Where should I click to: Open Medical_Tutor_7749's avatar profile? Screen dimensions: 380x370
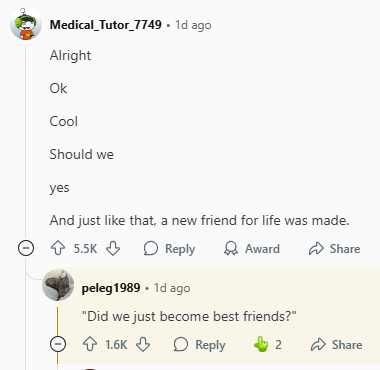click(x=26, y=24)
